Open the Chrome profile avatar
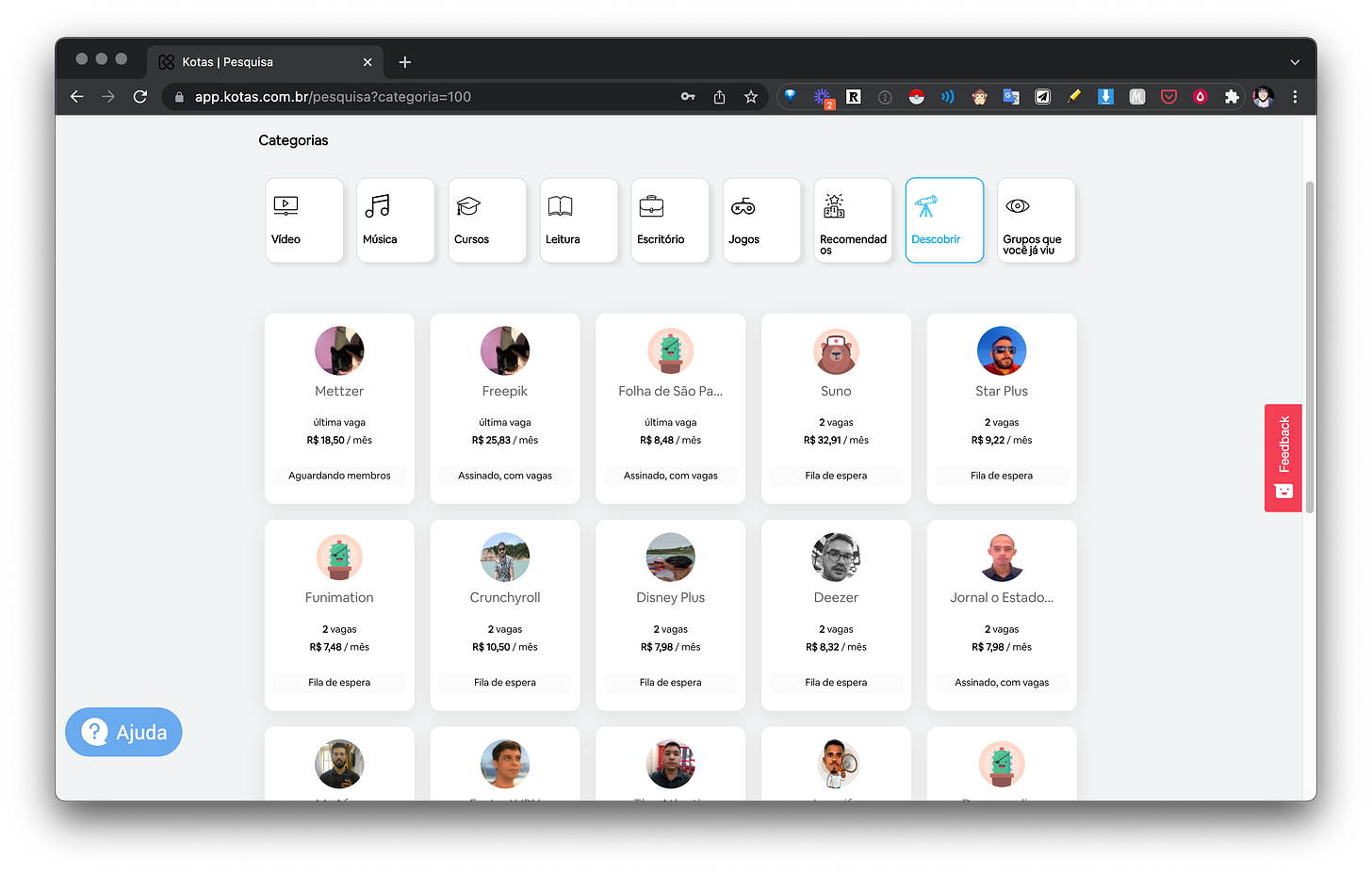 pyautogui.click(x=1264, y=96)
